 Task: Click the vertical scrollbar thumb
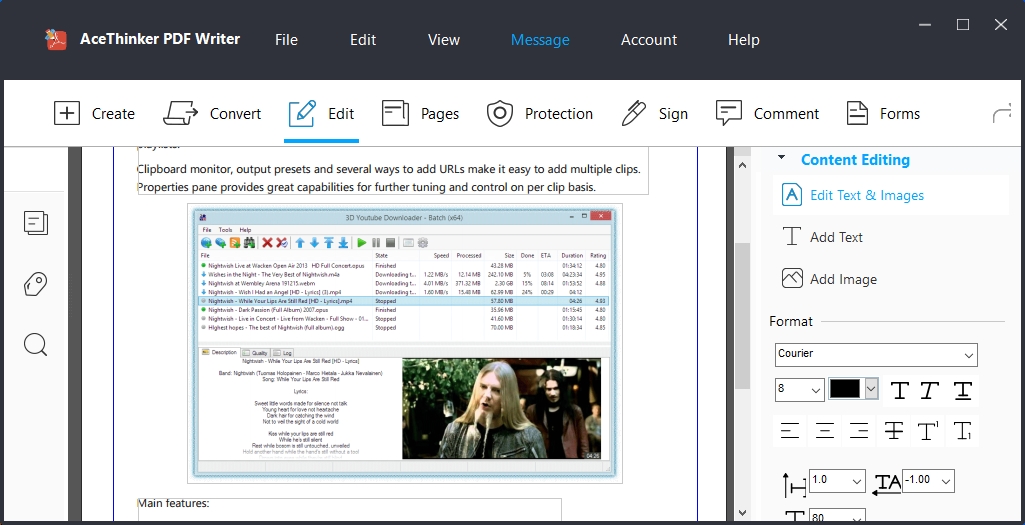click(x=742, y=316)
